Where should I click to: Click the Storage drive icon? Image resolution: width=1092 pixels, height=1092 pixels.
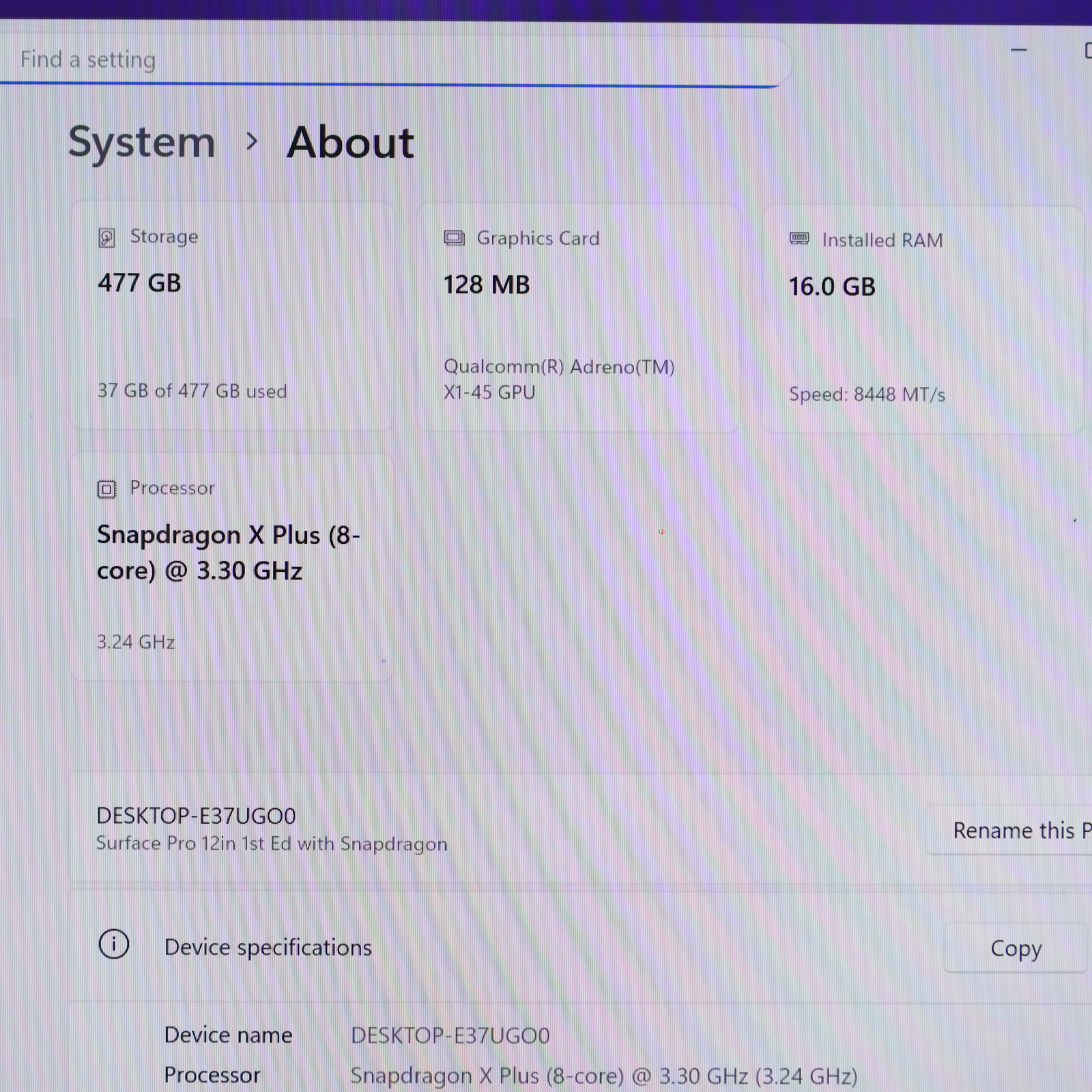(106, 238)
